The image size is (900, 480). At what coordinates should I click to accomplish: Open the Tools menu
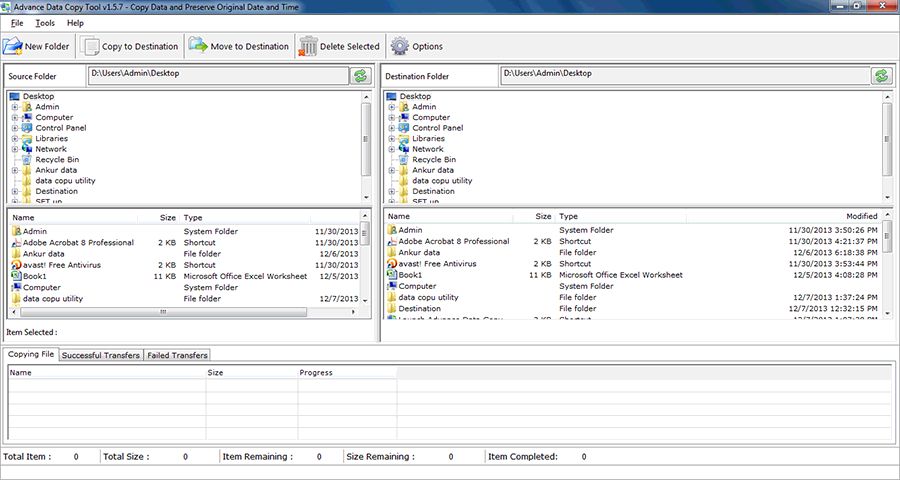tap(45, 23)
